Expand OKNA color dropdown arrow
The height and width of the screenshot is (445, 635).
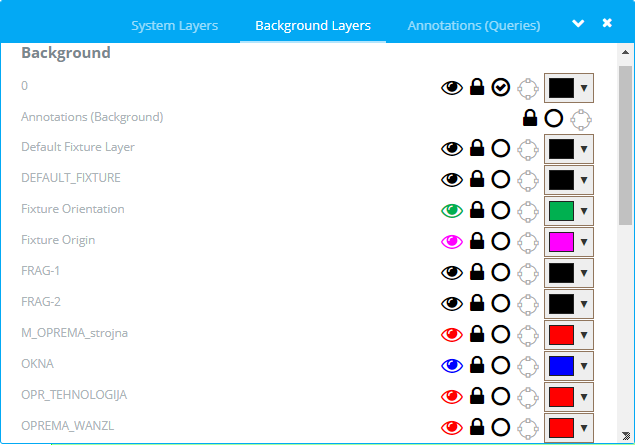pyautogui.click(x=584, y=366)
